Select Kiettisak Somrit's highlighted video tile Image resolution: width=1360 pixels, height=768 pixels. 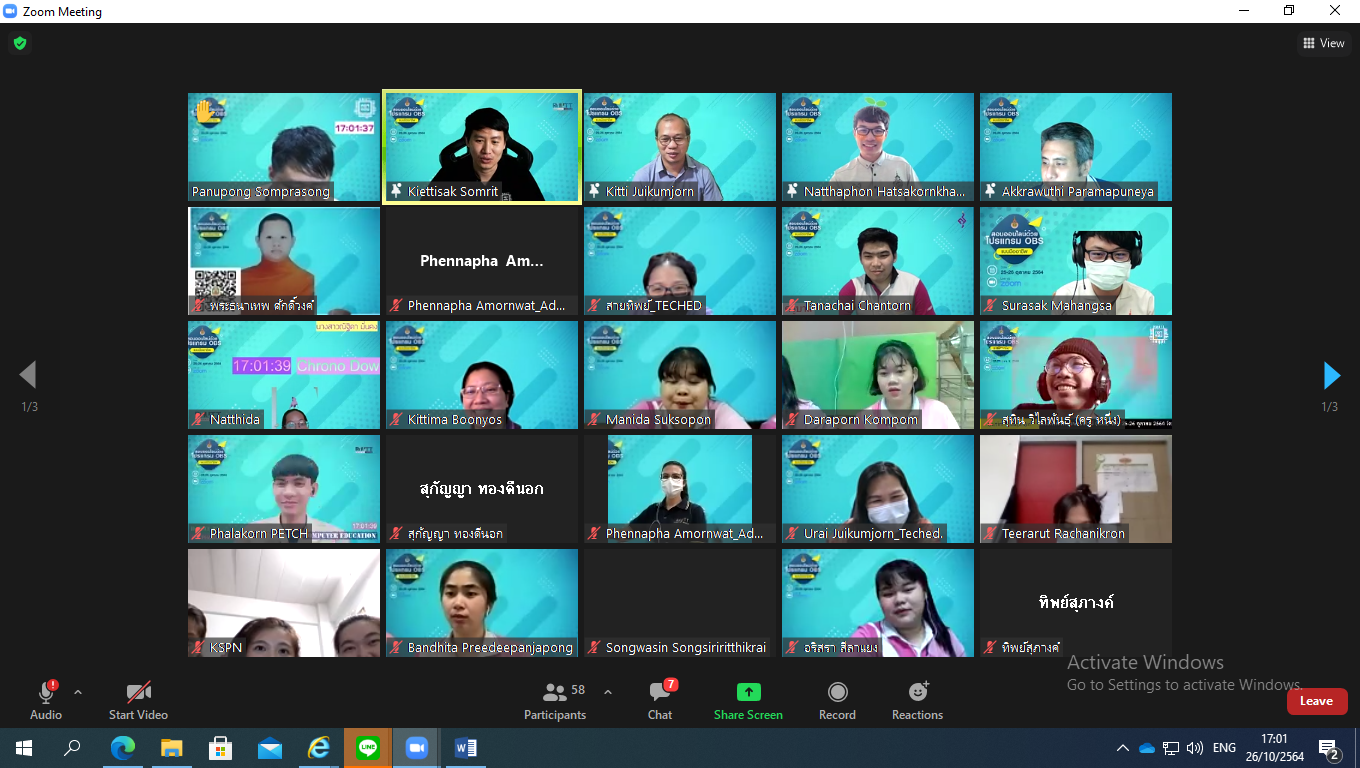(482, 147)
